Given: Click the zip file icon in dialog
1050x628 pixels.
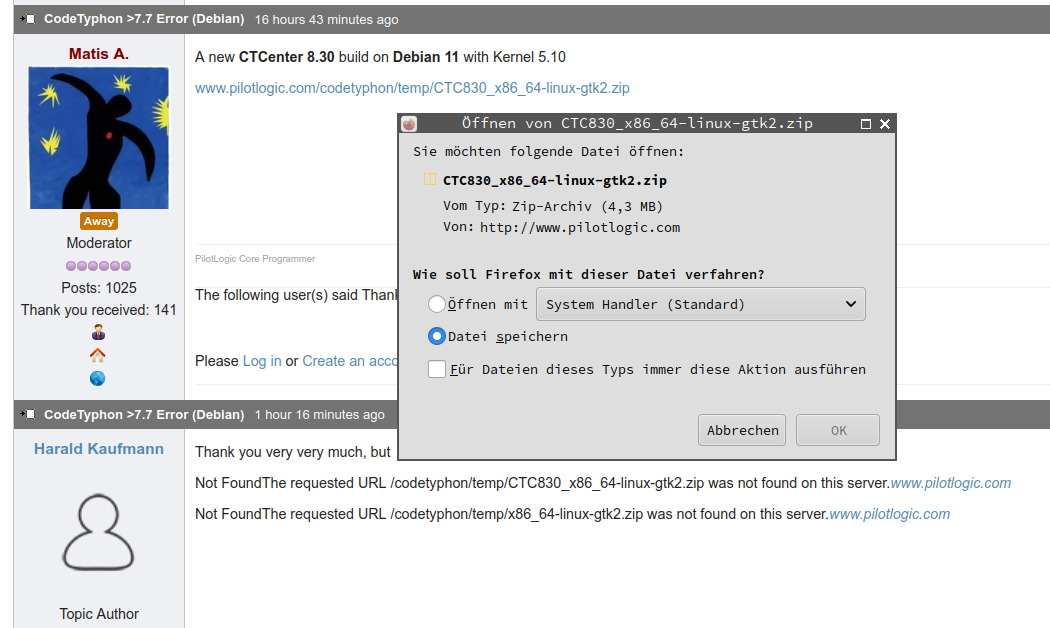Looking at the screenshot, I should [429, 179].
